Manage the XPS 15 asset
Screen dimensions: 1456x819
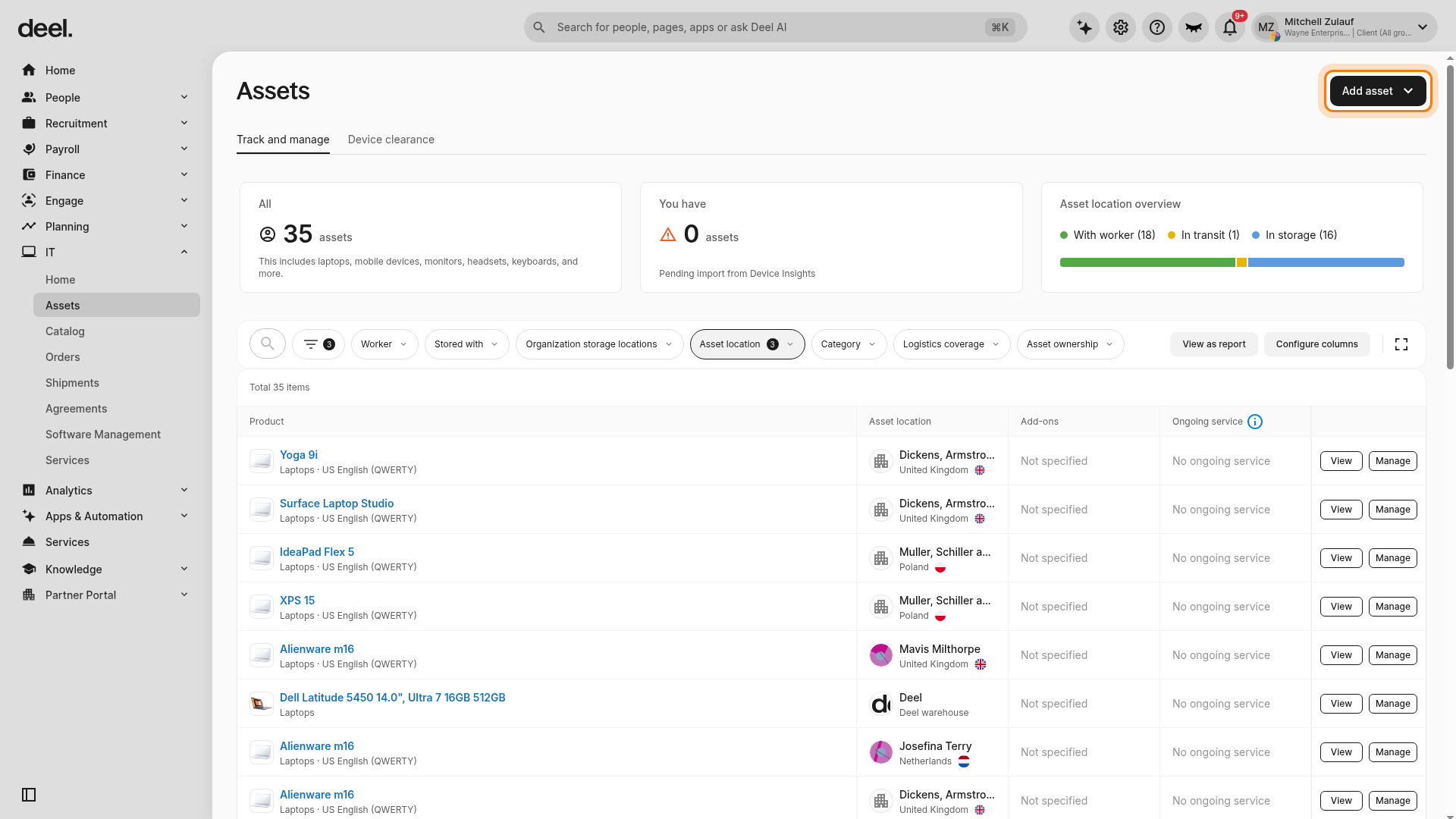pyautogui.click(x=1393, y=607)
